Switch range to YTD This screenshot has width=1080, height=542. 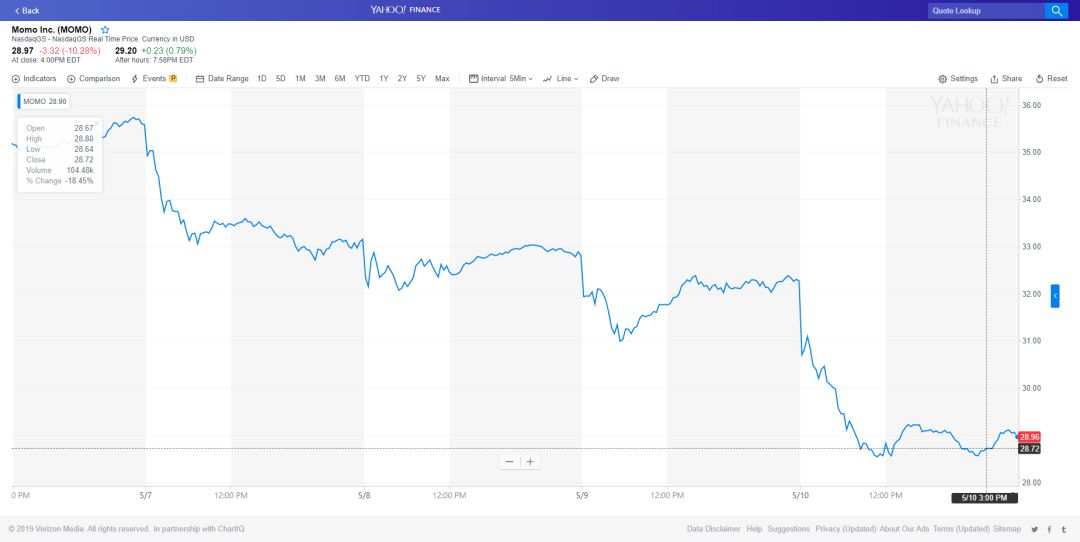(x=362, y=79)
